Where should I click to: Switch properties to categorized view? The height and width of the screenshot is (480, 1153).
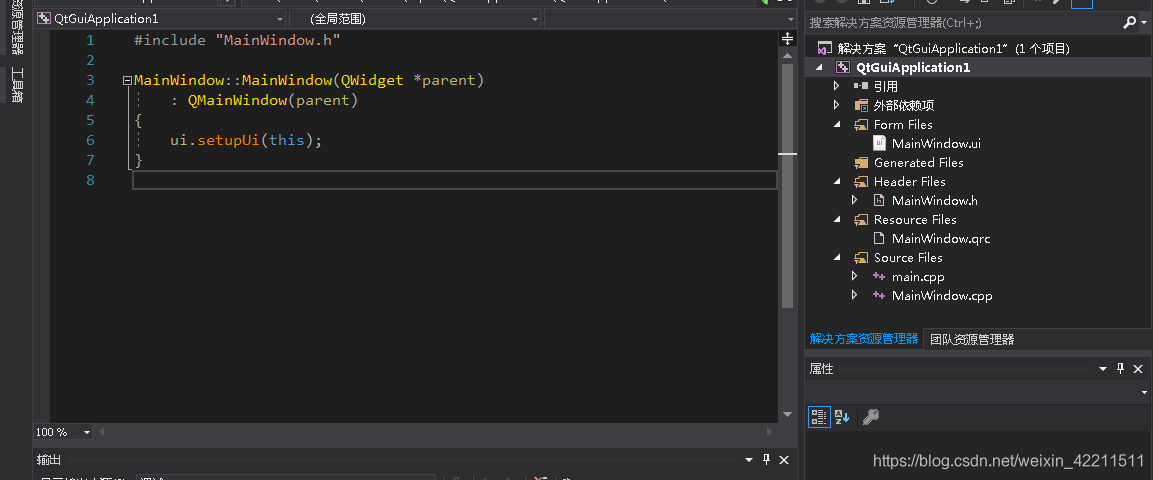[818, 418]
